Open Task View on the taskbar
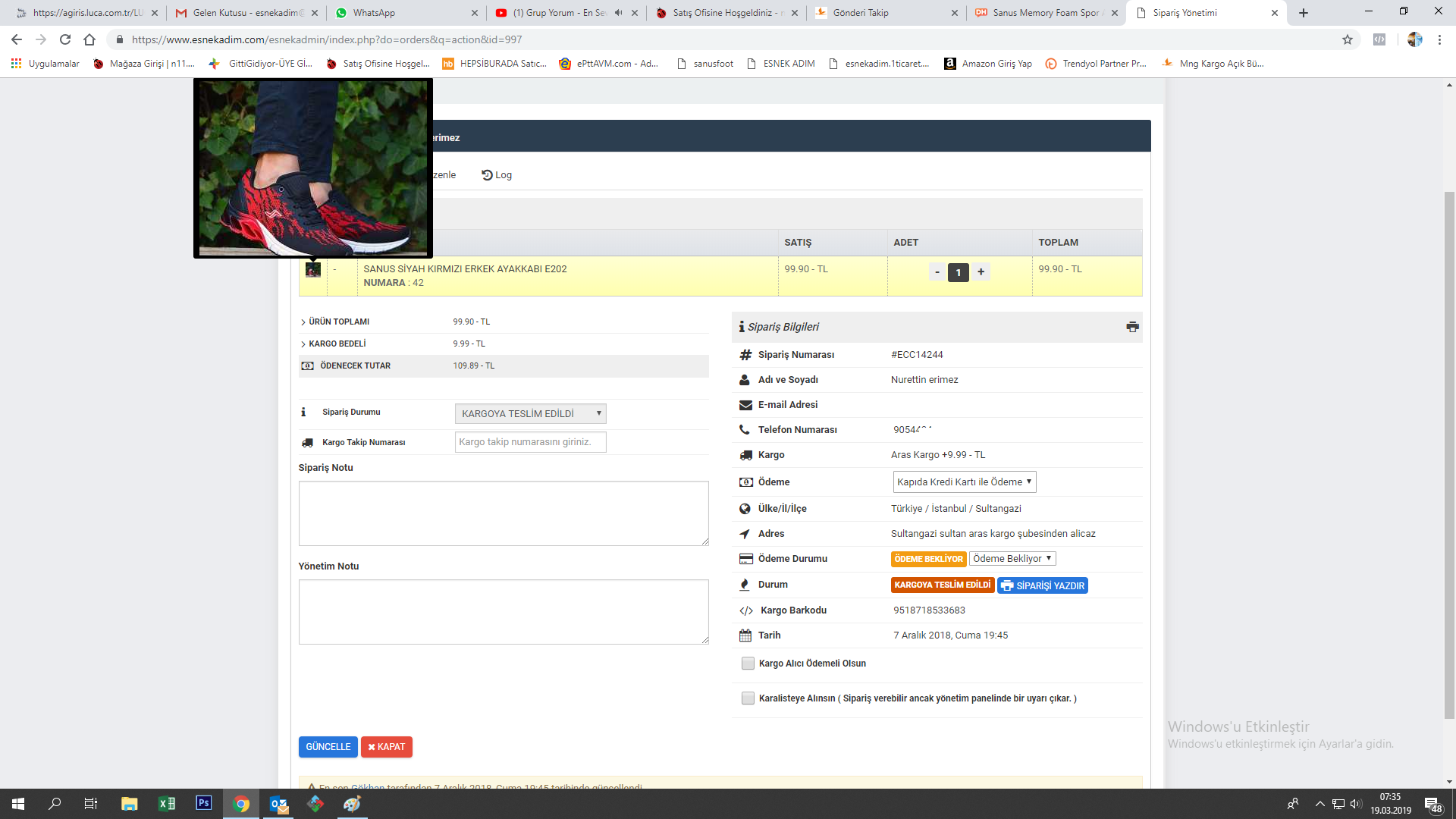This screenshot has height=819, width=1456. [91, 804]
